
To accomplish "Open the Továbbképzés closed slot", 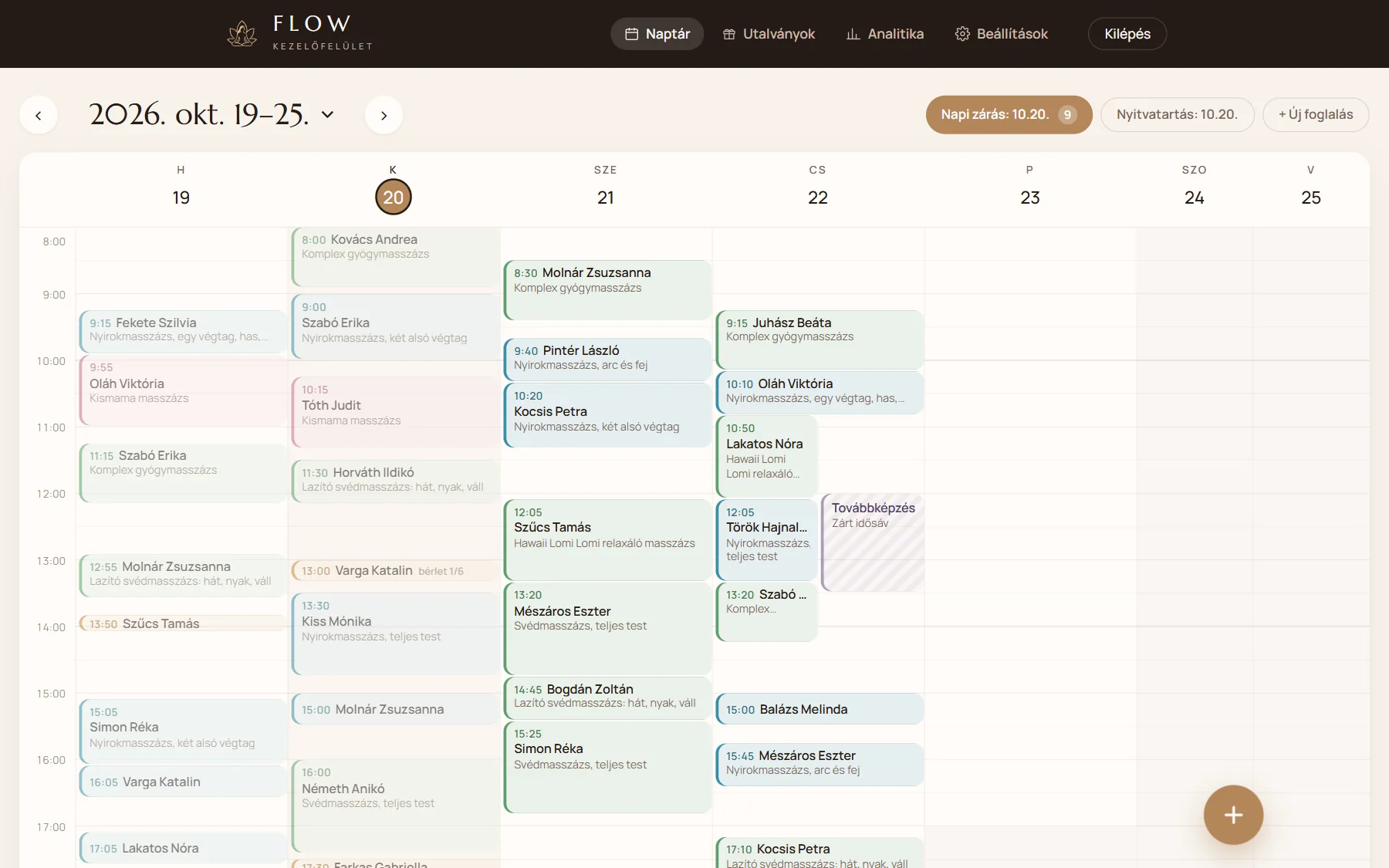I will click(x=873, y=543).
